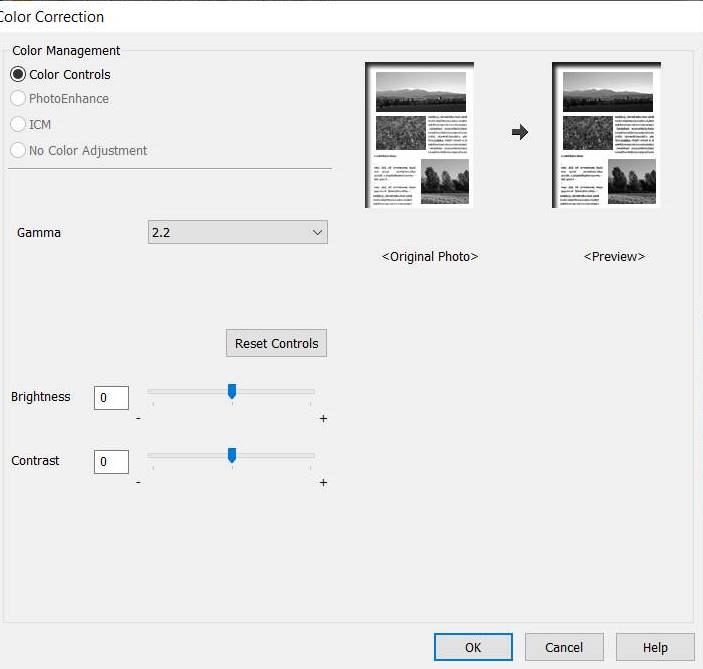
Task: Click the minus sign under Contrast slider
Action: tap(138, 483)
